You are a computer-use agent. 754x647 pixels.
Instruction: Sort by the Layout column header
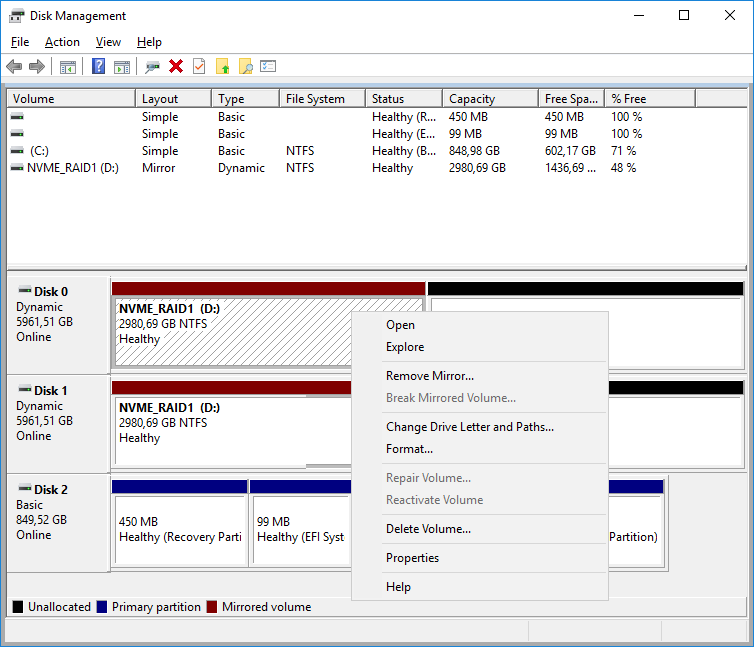(174, 99)
